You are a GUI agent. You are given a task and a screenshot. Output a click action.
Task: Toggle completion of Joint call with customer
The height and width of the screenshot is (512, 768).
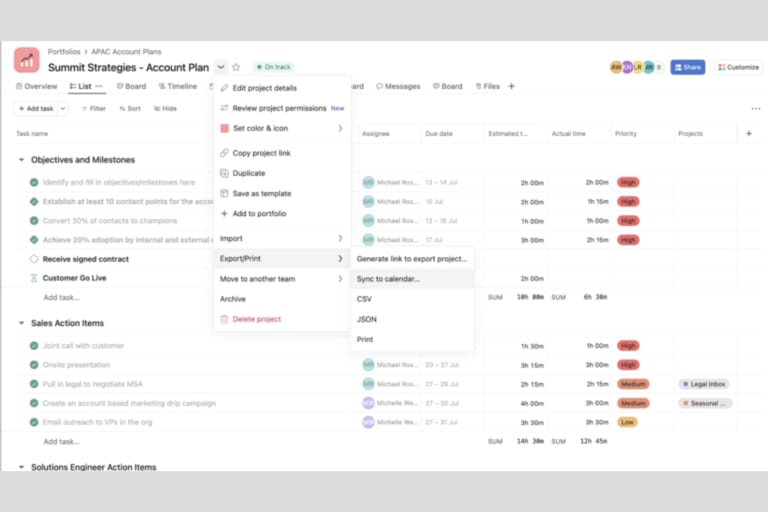click(x=34, y=345)
